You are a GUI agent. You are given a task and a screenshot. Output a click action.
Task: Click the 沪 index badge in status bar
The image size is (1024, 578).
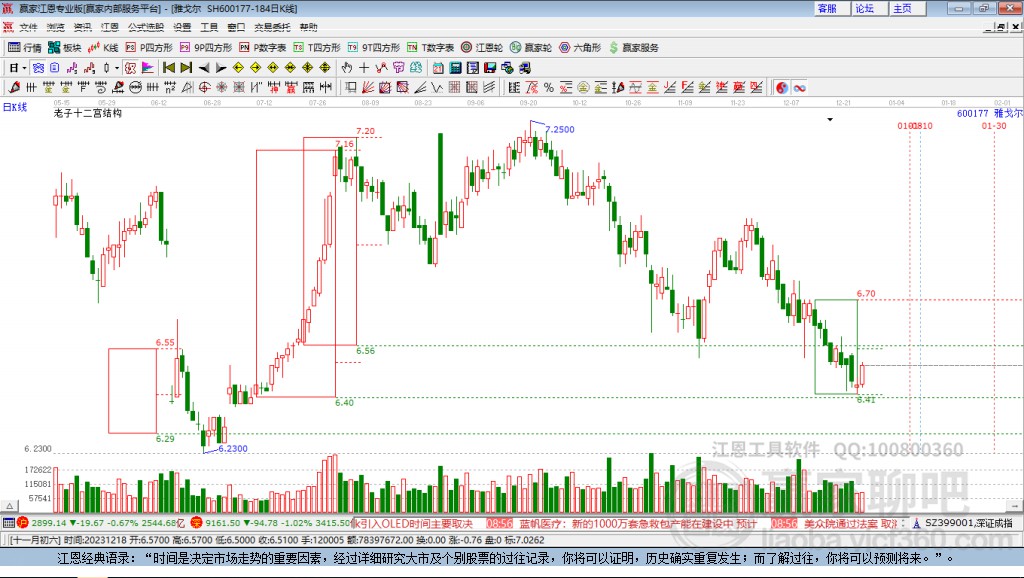click(x=23, y=522)
